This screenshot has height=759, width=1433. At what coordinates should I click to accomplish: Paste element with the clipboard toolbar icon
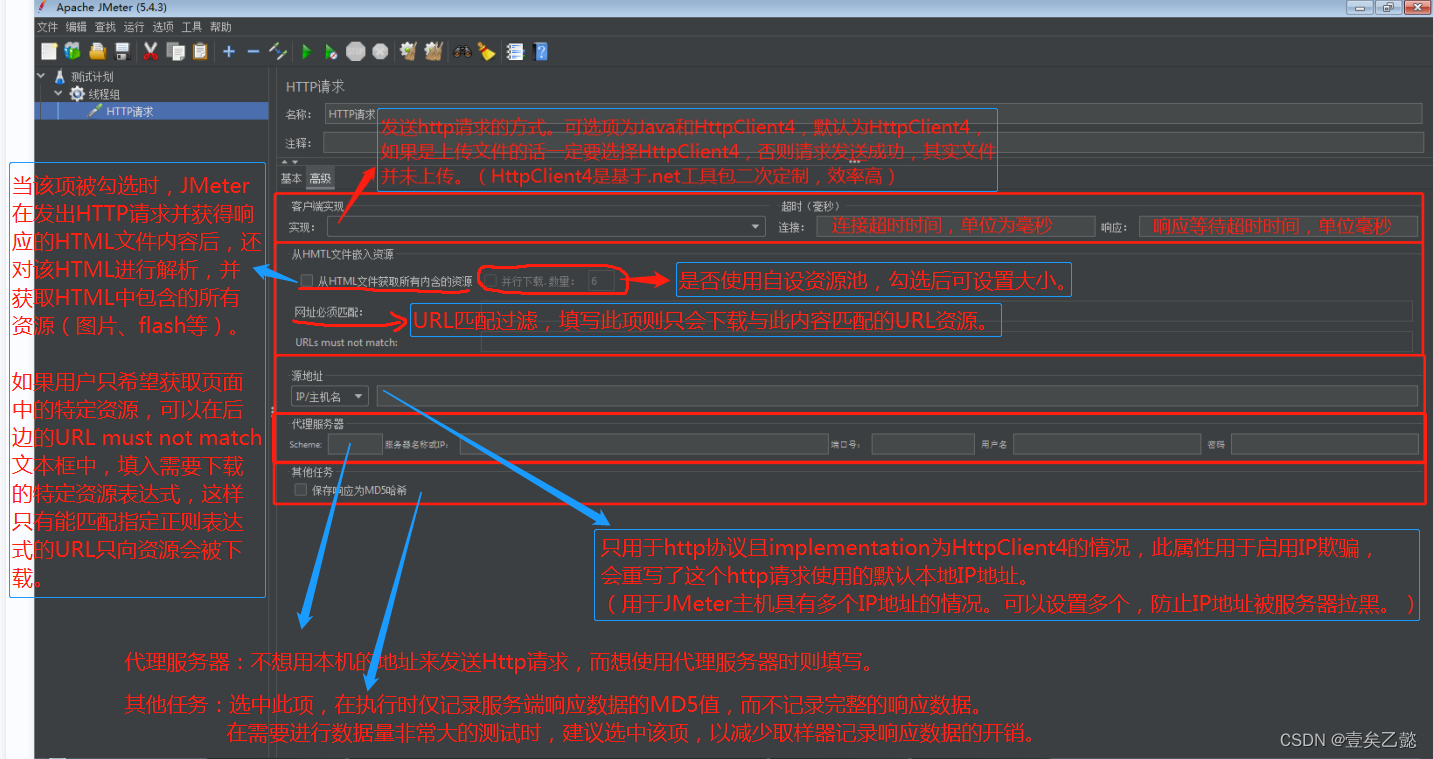(x=199, y=51)
